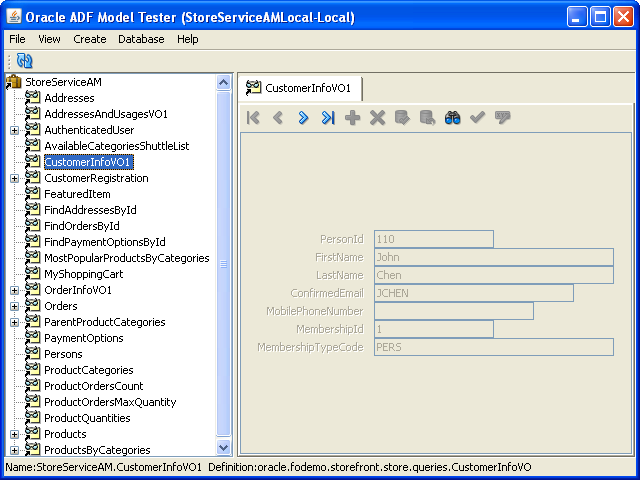Select ProductOrdersMaxQuantity in the tree

click(x=110, y=402)
